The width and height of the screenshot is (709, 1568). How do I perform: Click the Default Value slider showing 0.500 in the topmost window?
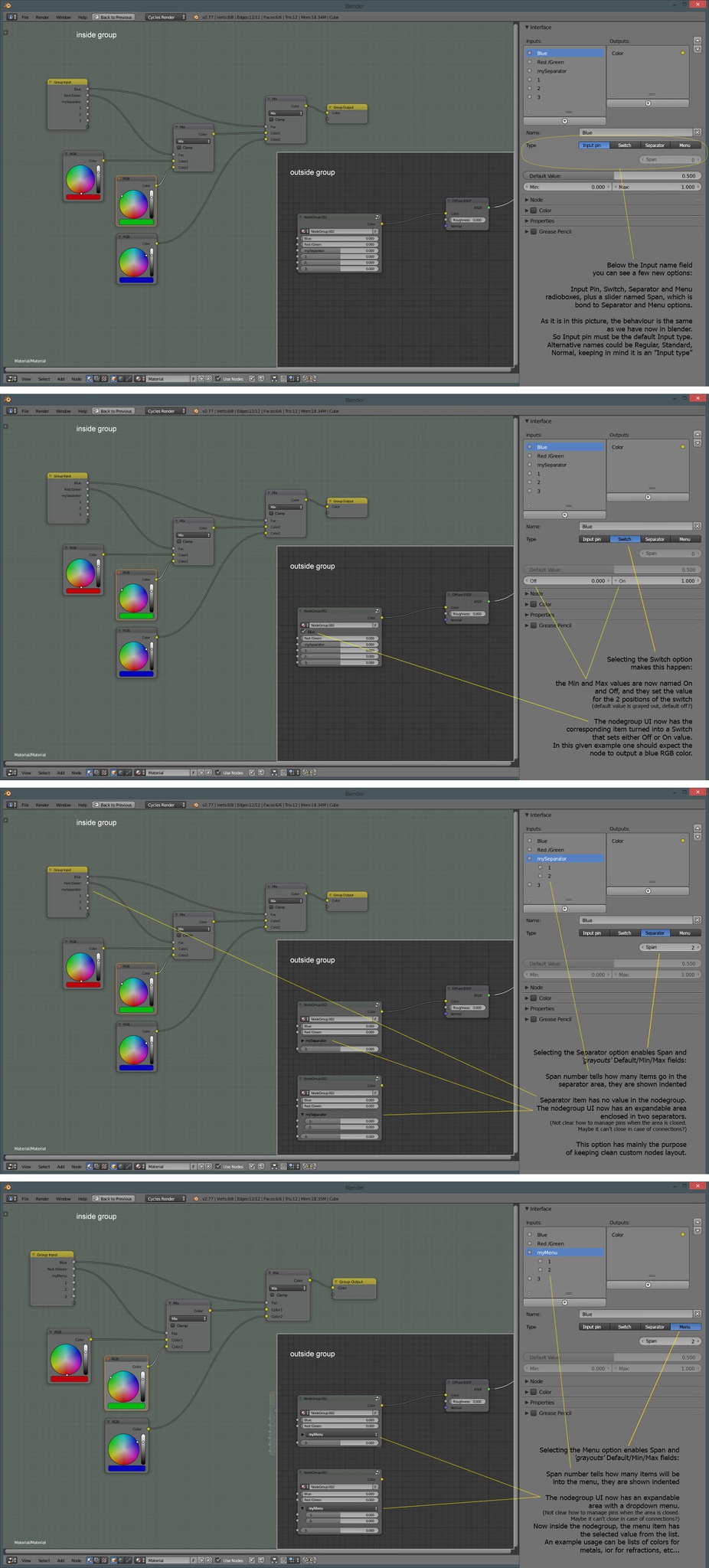tap(612, 176)
